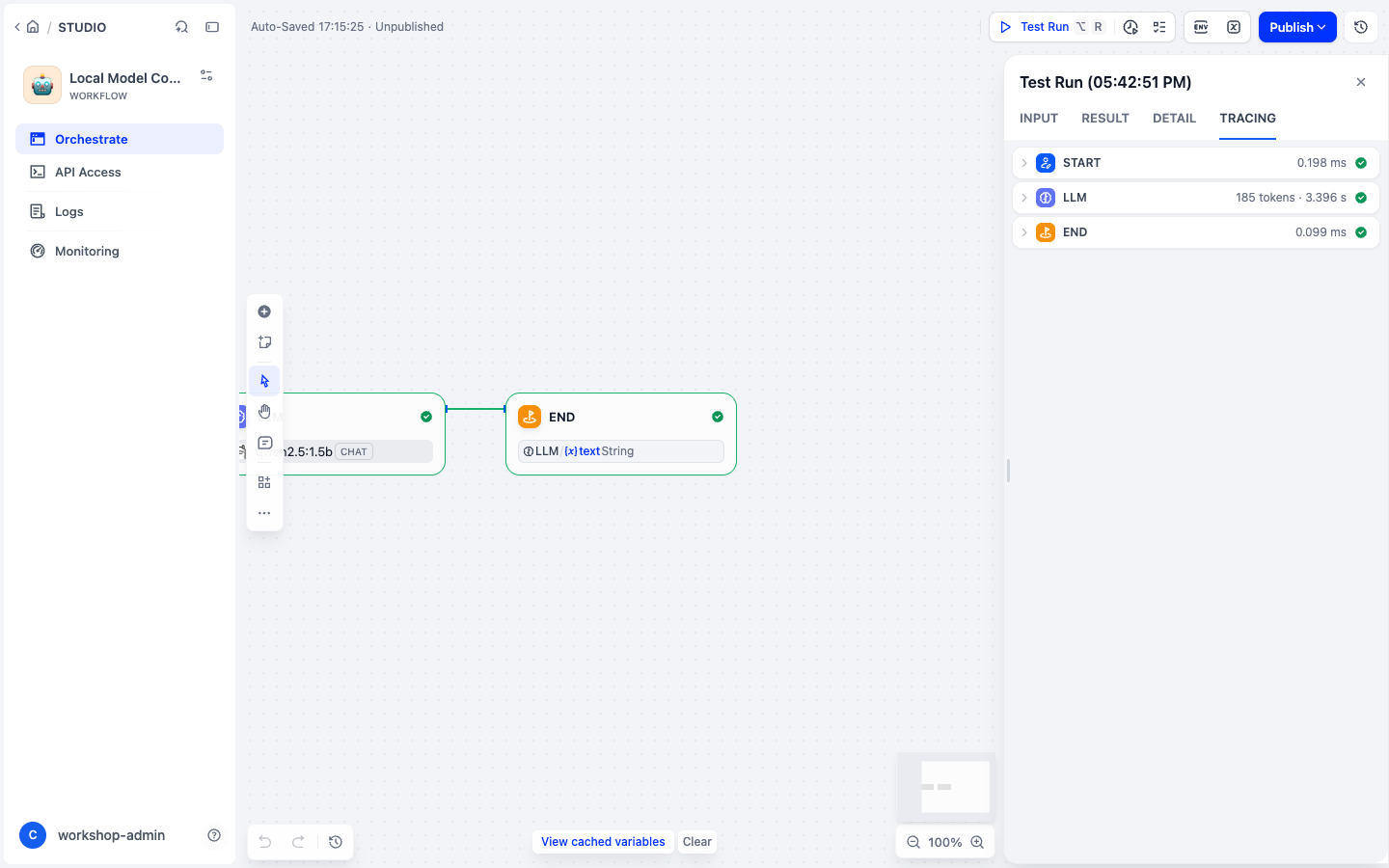Screen dimensions: 1389x868
Task: Open the robot app icon for Local Model
Action: click(x=42, y=85)
